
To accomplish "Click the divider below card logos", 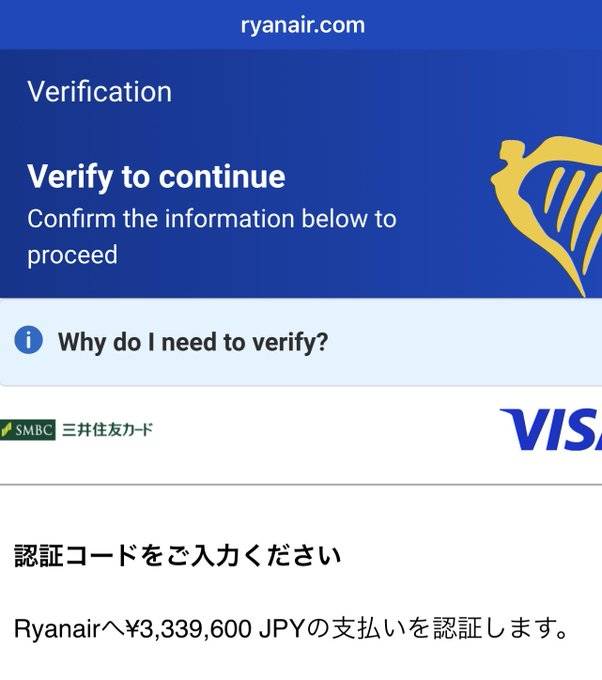I will tap(301, 484).
